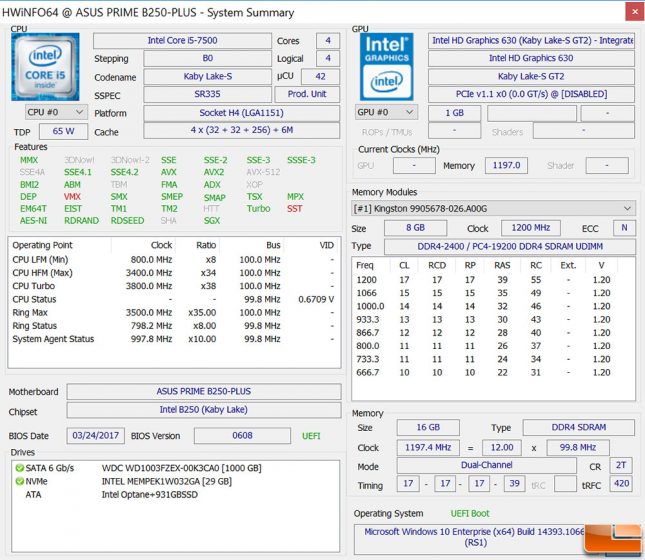The width and height of the screenshot is (645, 560).
Task: Click the PCIe v1.1 x0 DISABLED field
Action: tap(531, 94)
